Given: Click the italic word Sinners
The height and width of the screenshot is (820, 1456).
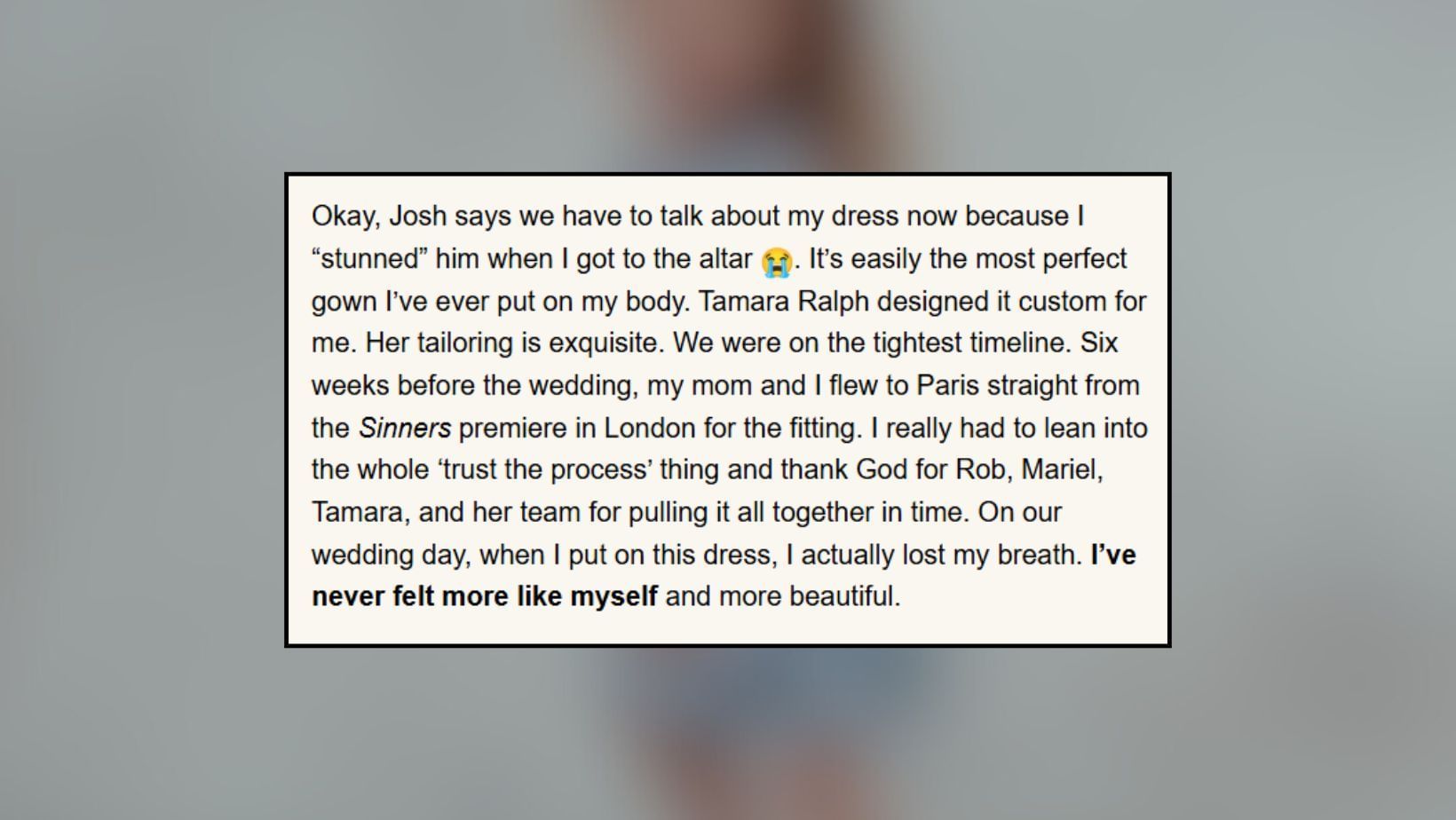Looking at the screenshot, I should (x=405, y=428).
